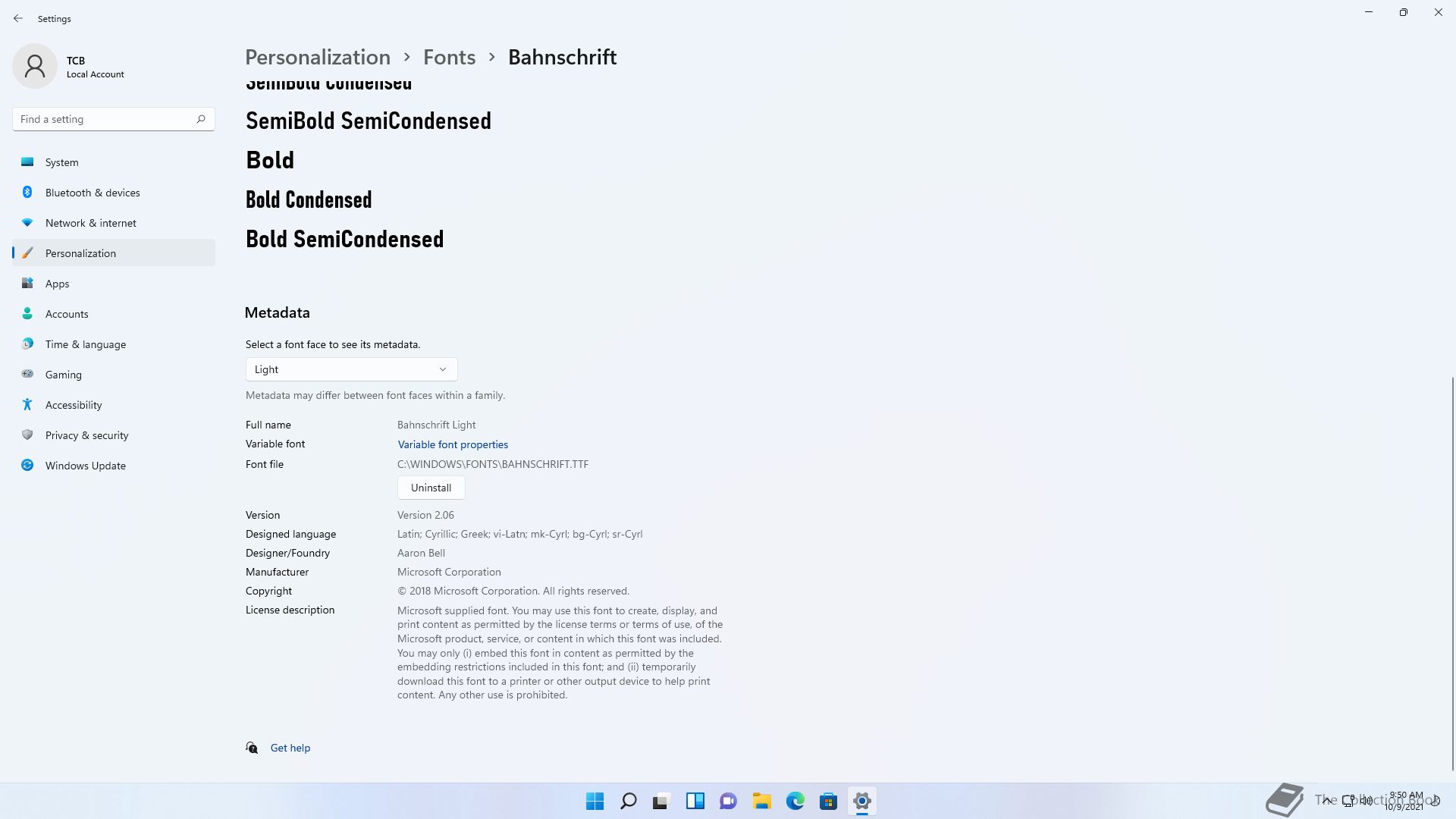Click the Gaming controller icon
Viewport: 1456px width, 819px height.
tap(27, 374)
